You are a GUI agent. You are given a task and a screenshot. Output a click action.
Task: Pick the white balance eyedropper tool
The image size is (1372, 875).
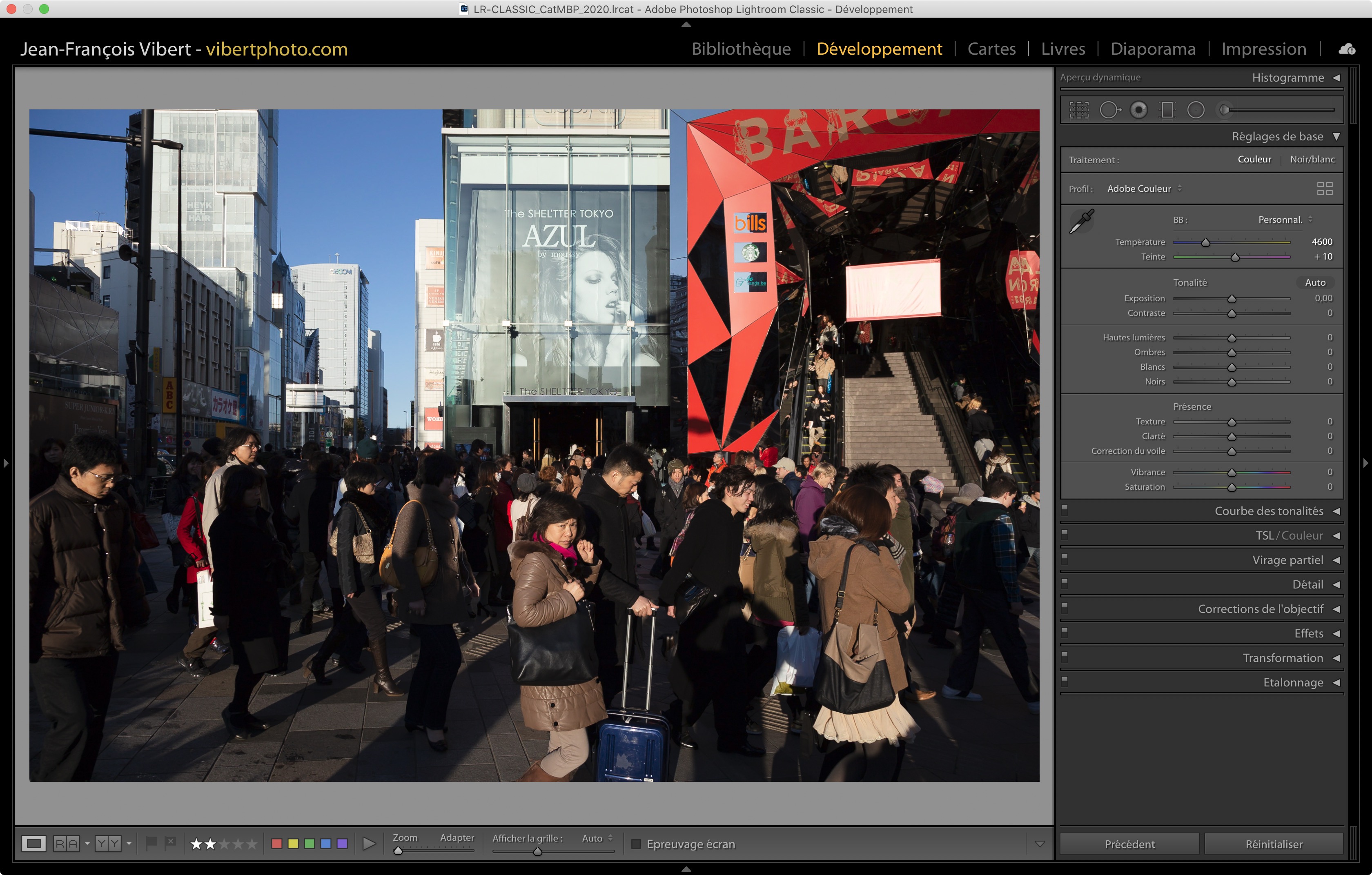[x=1081, y=221]
